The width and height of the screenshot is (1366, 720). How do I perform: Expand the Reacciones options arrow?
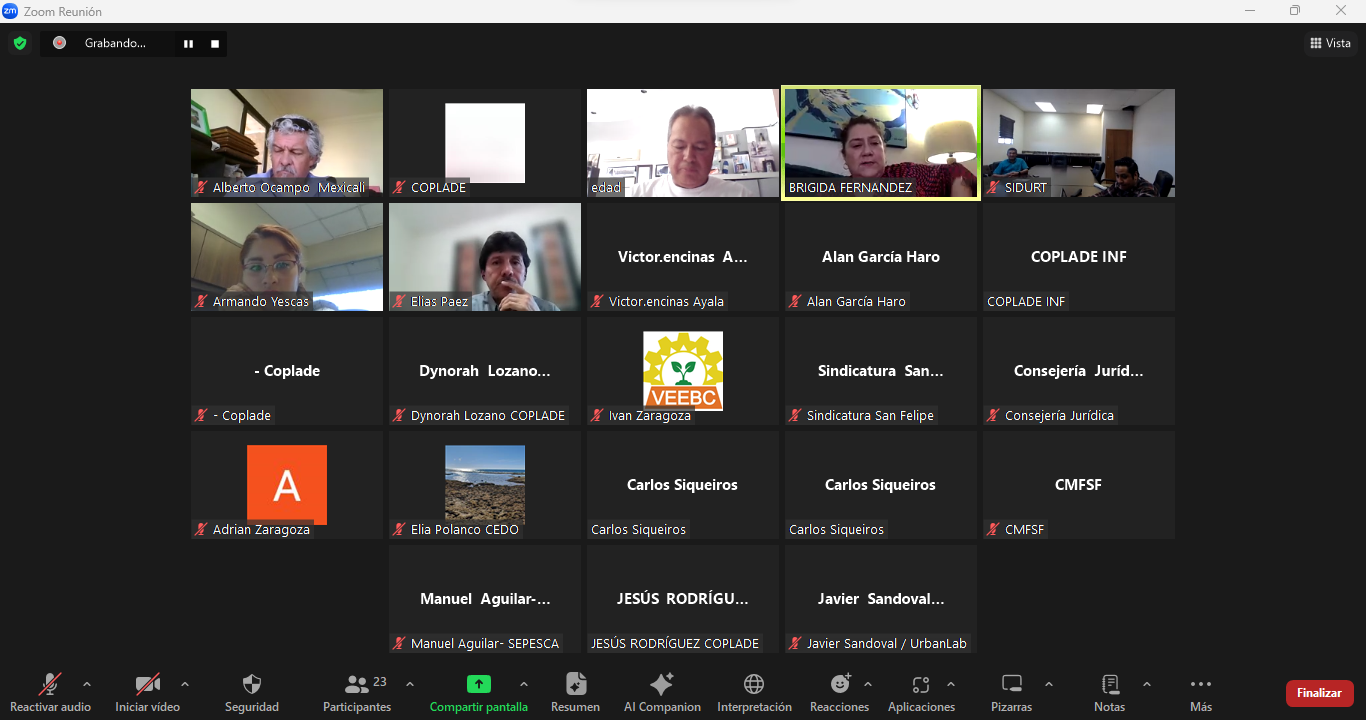click(x=868, y=684)
